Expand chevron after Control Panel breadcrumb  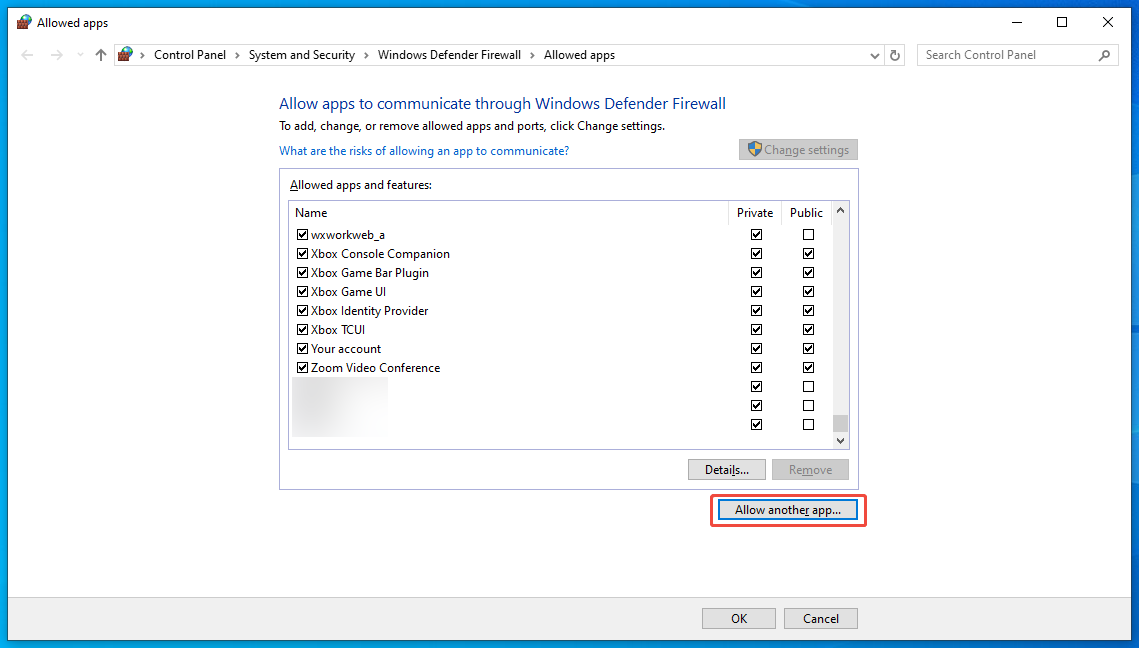238,55
